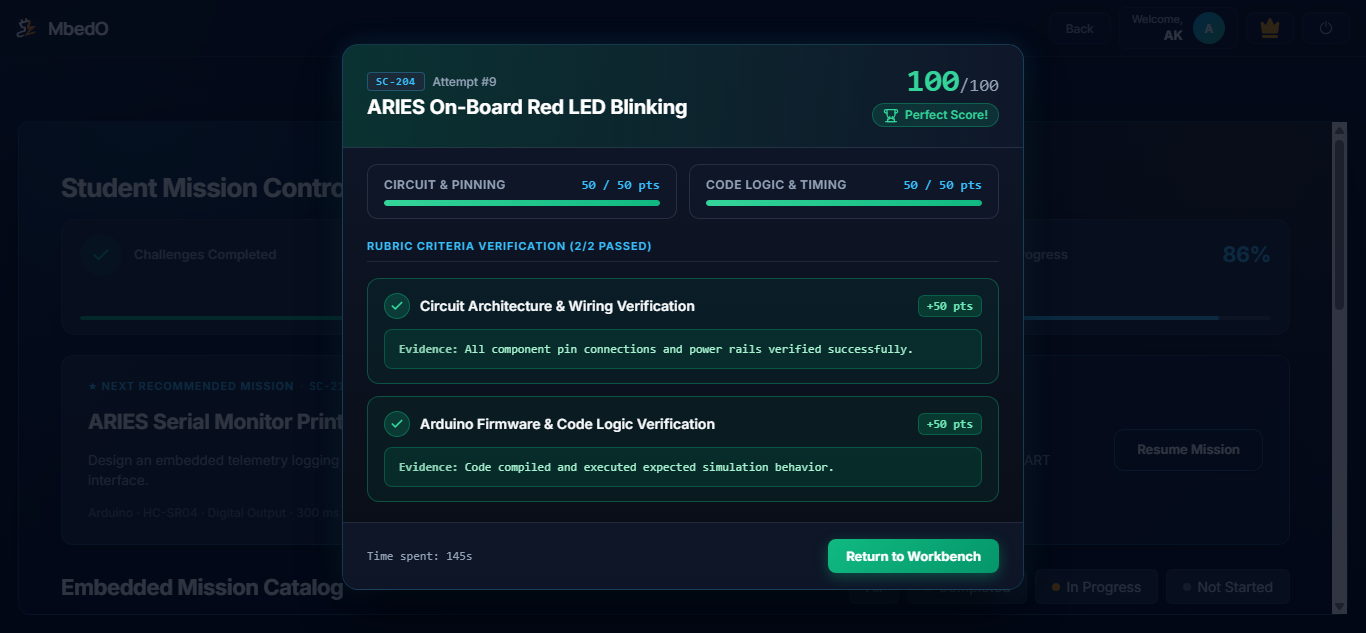
Task: Click the power logout icon
Action: point(1326,29)
